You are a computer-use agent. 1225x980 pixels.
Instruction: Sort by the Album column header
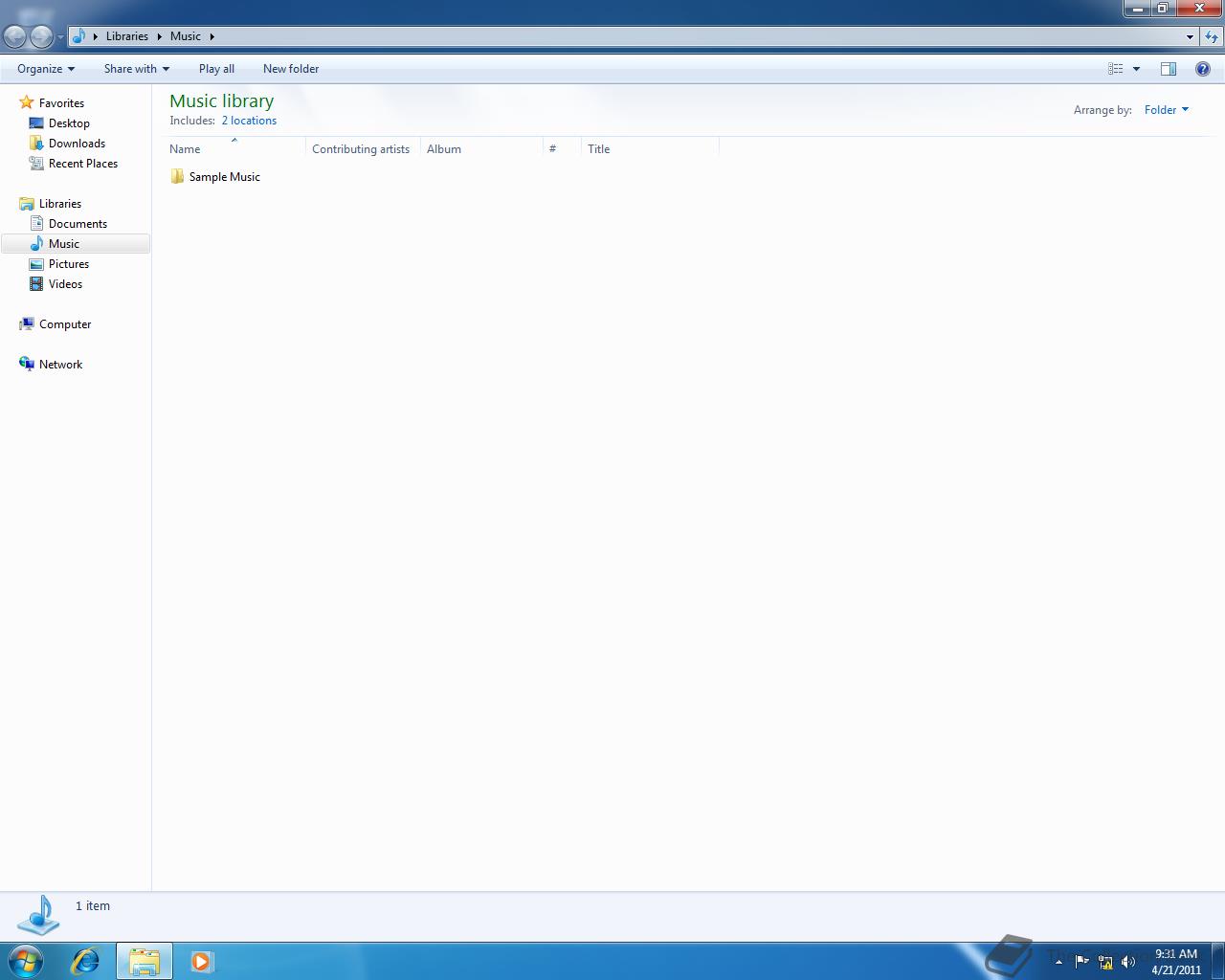481,148
